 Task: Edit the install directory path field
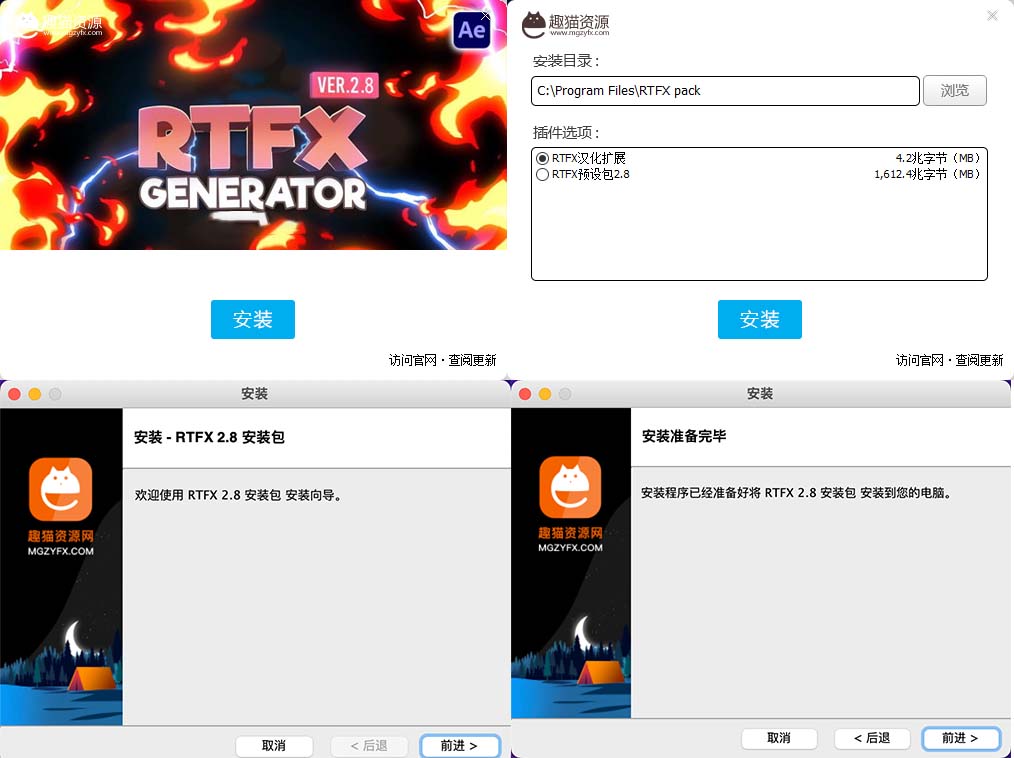pyautogui.click(x=725, y=91)
